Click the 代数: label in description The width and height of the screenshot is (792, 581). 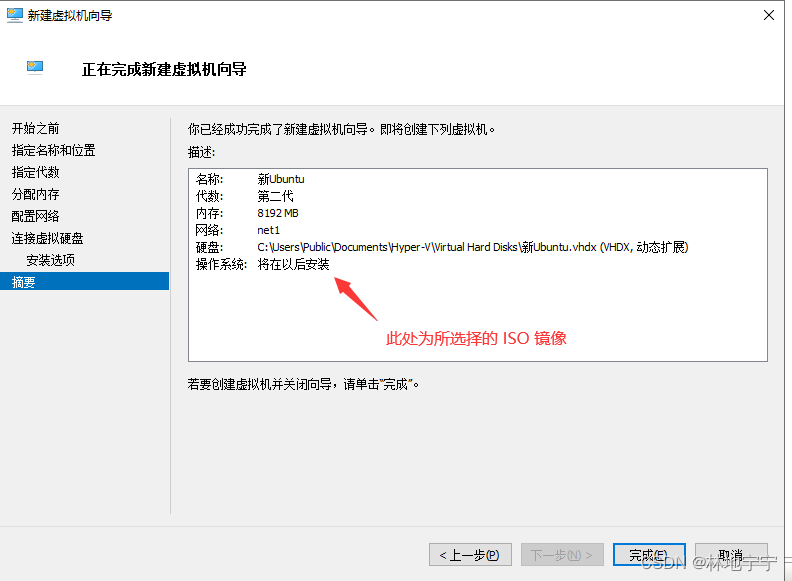[x=209, y=196]
